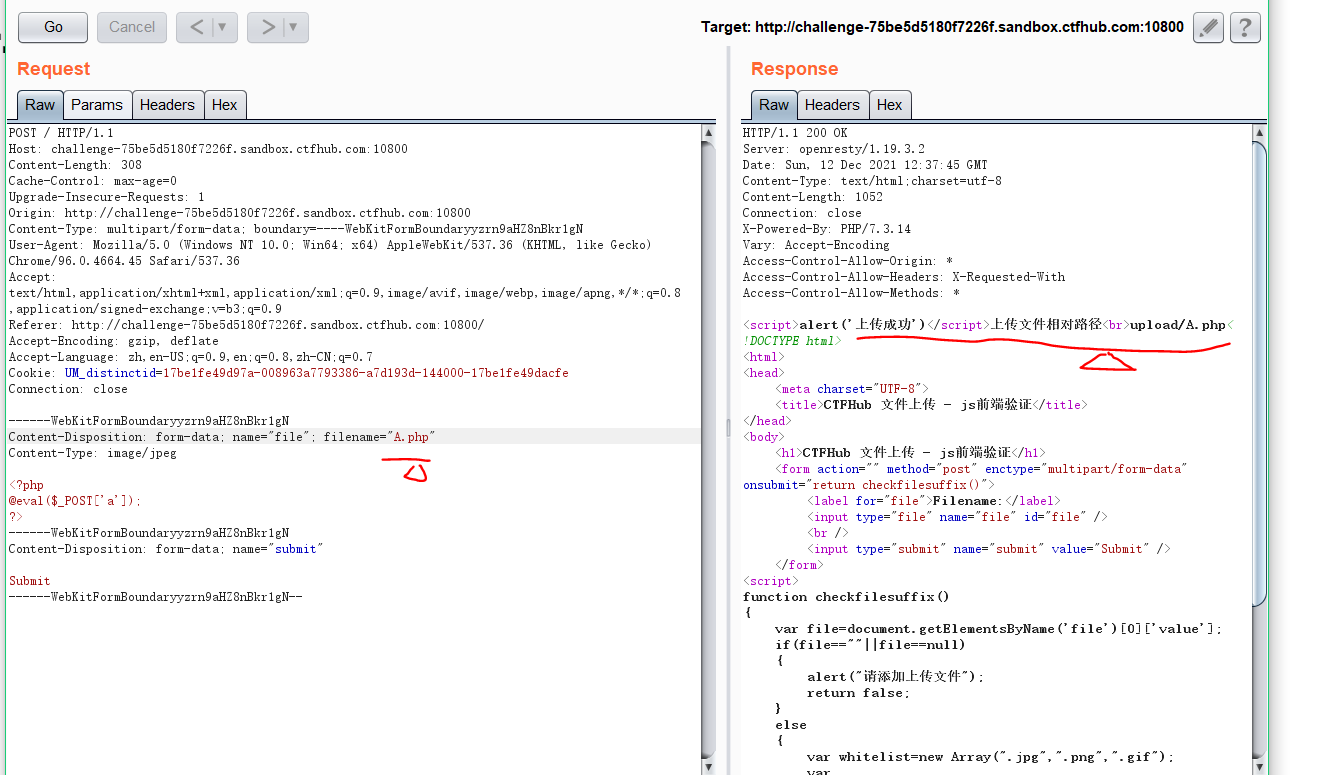
Task: Click the 'Date: Sun, 12 Dec 2021' line
Action: click(x=865, y=165)
